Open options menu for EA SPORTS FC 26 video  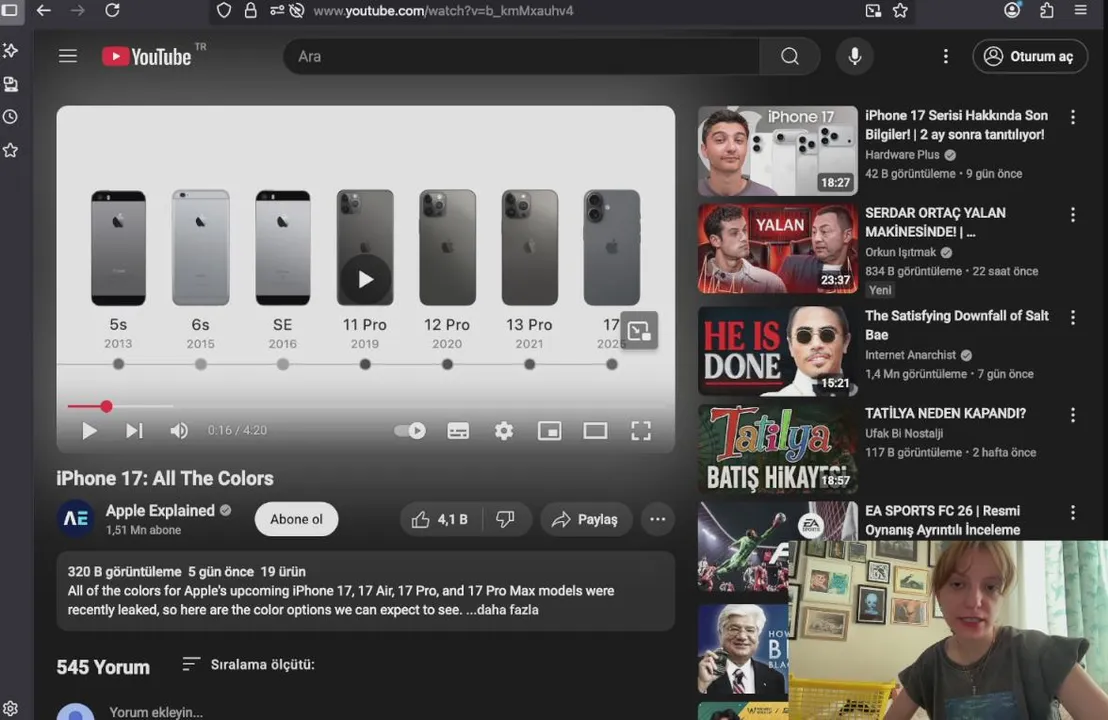tap(1073, 513)
